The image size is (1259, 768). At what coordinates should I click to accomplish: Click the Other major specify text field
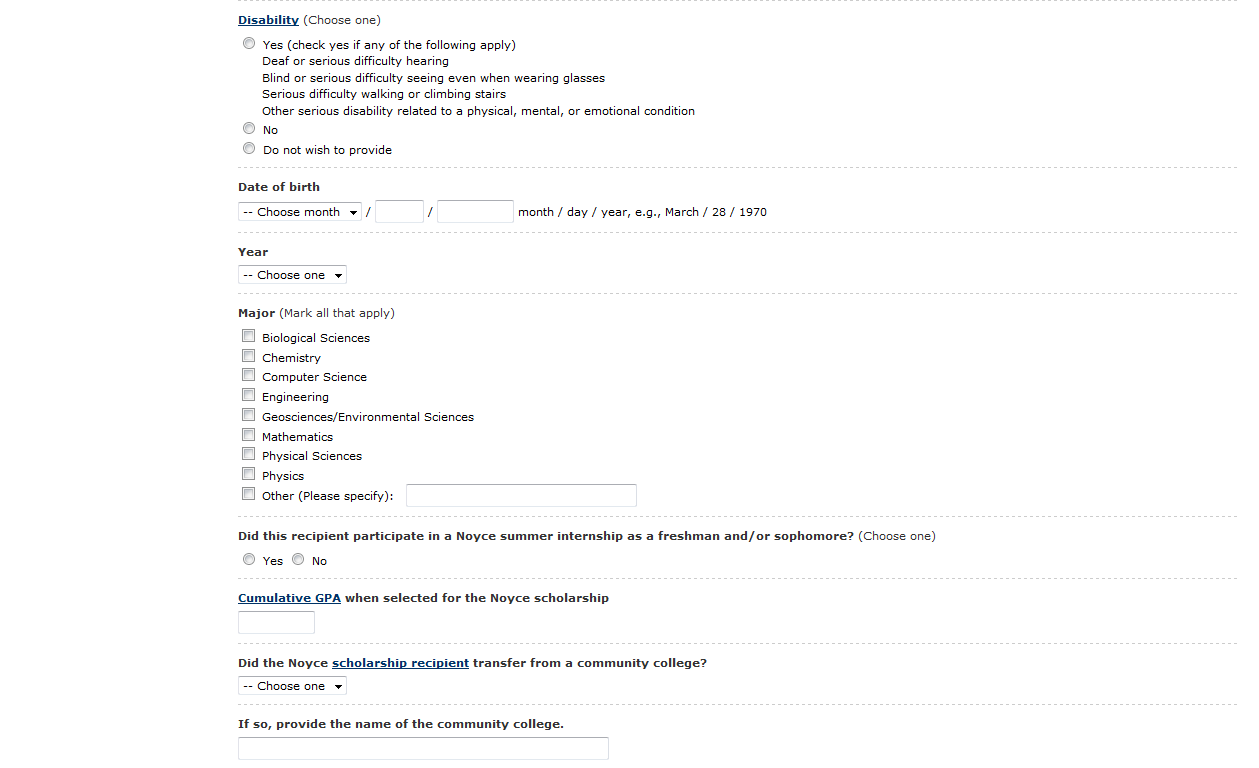pyautogui.click(x=521, y=496)
